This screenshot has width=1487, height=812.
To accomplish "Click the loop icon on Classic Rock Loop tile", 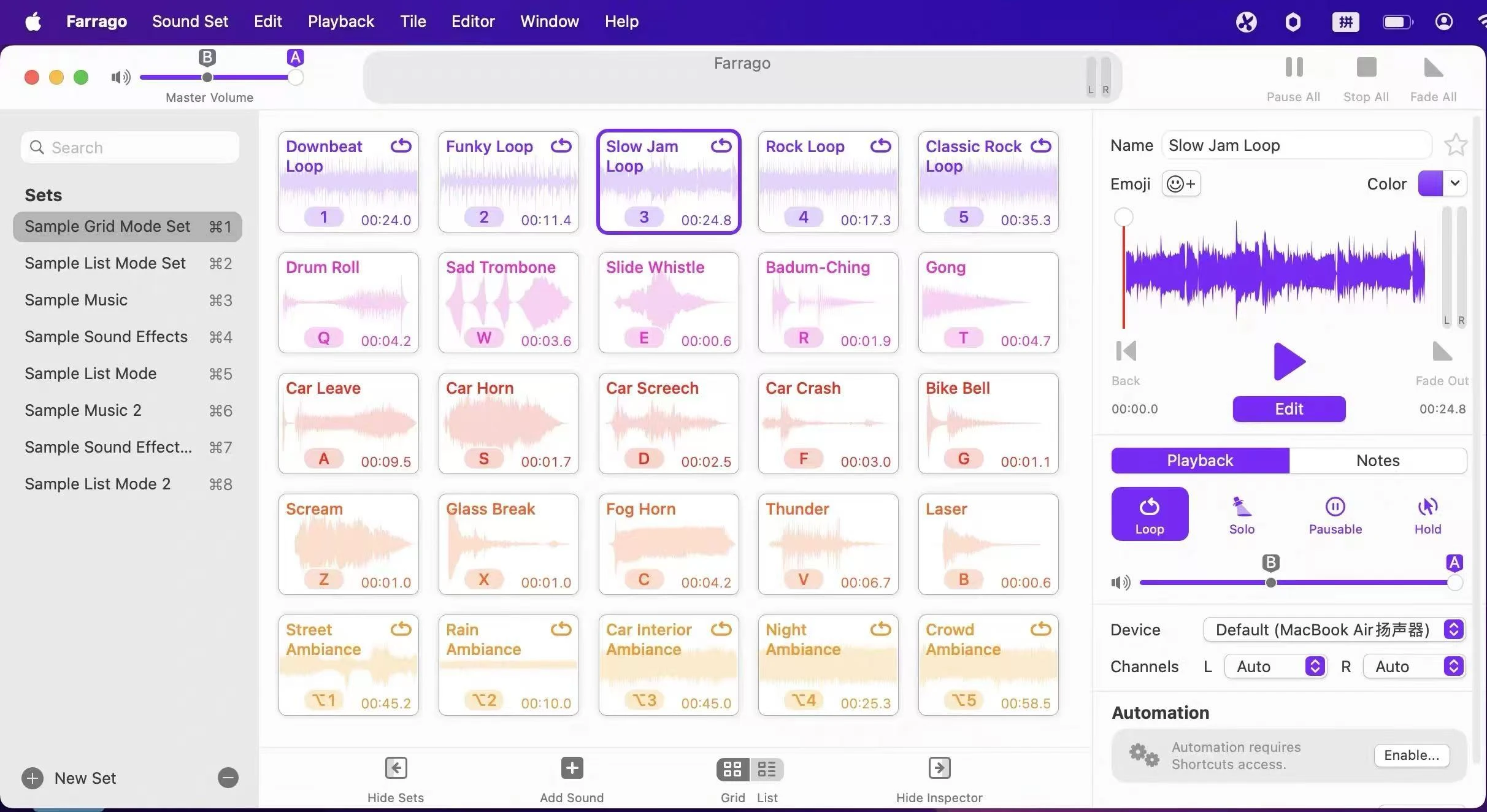I will point(1040,146).
